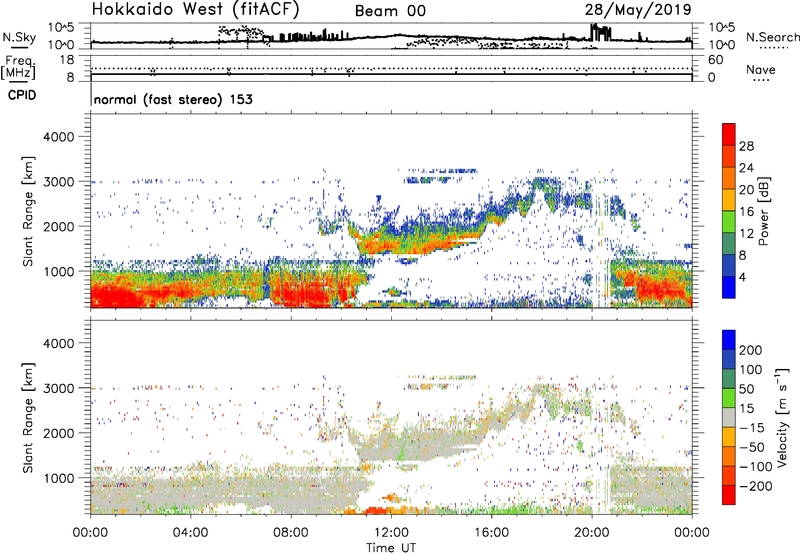This screenshot has width=800, height=554.
Task: Click the 200 value on velocity colorbar
Action: pos(751,350)
